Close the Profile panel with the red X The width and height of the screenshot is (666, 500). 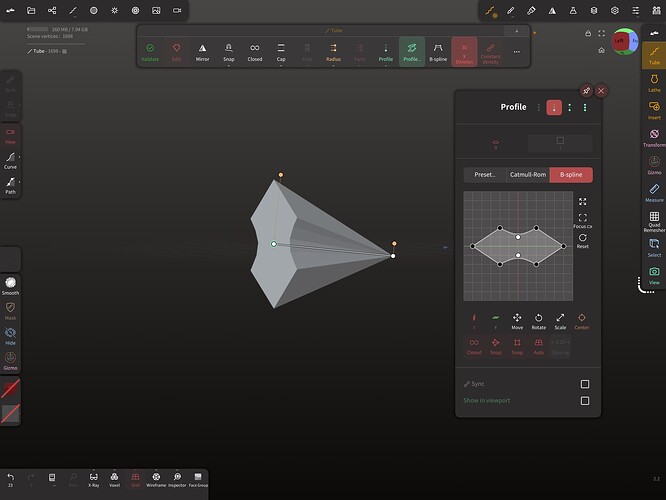coord(601,90)
